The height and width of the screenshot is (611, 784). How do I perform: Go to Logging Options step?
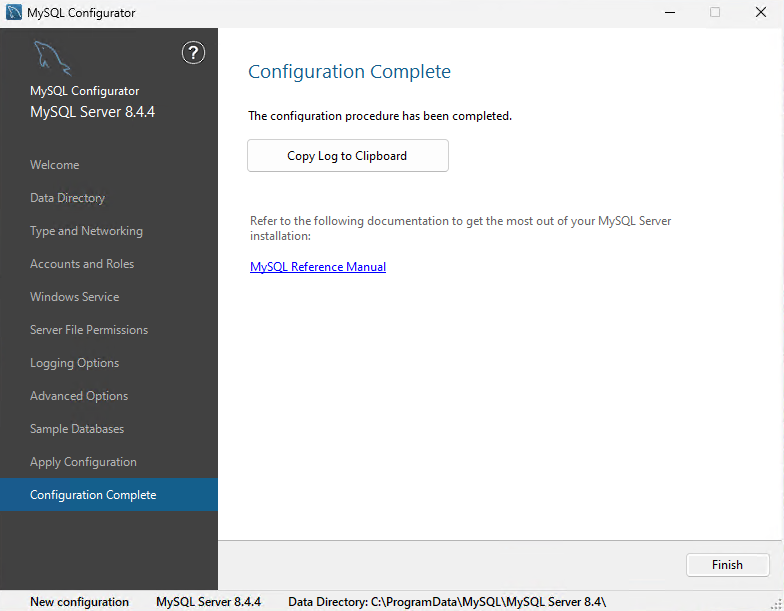click(74, 363)
